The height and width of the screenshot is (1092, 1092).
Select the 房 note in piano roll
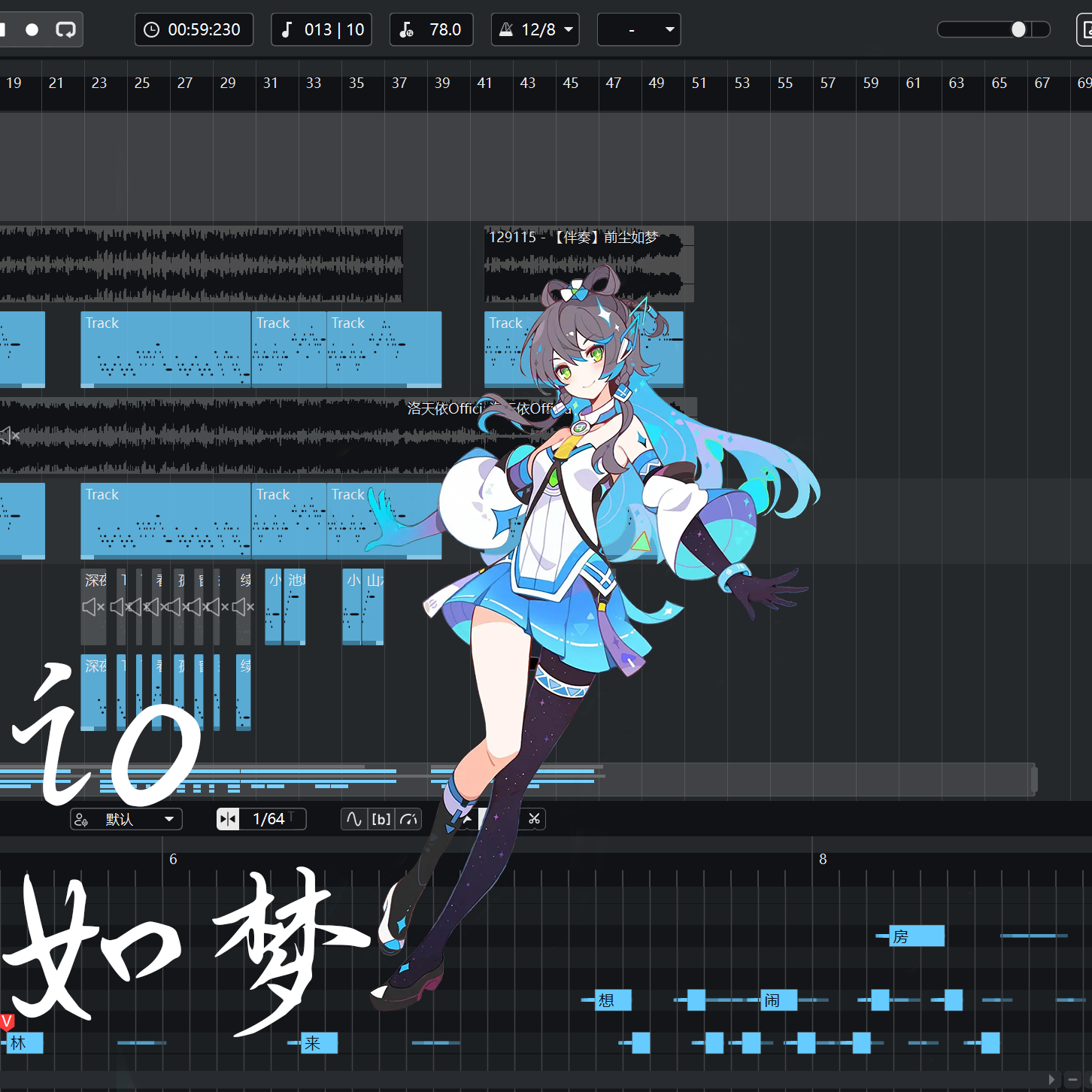pos(917,936)
